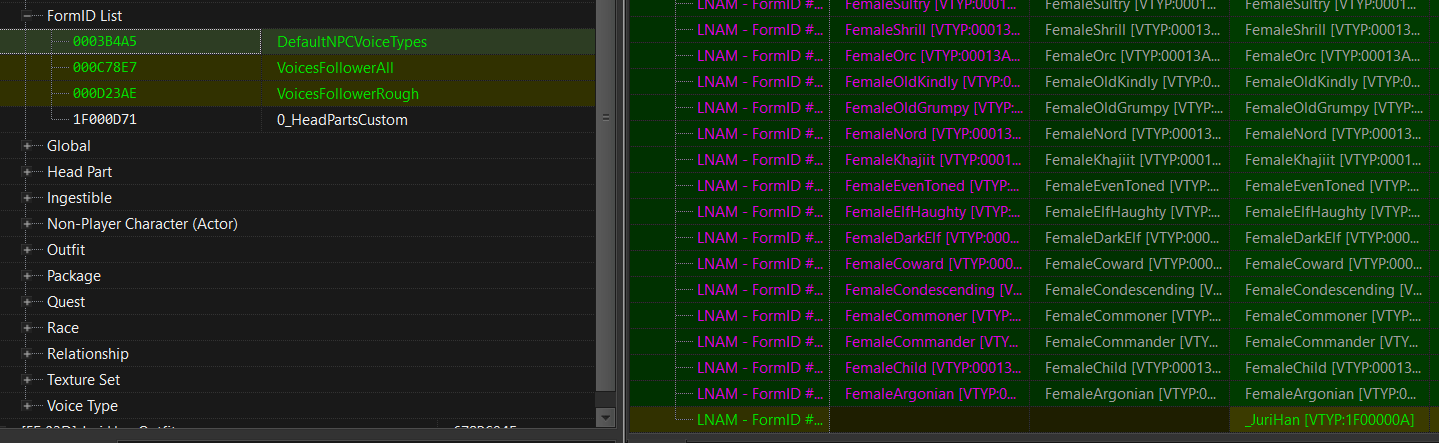Viewport: 1439px width, 443px height.
Task: Click the VoicesFollowerRough editor ID
Action: pos(348,94)
